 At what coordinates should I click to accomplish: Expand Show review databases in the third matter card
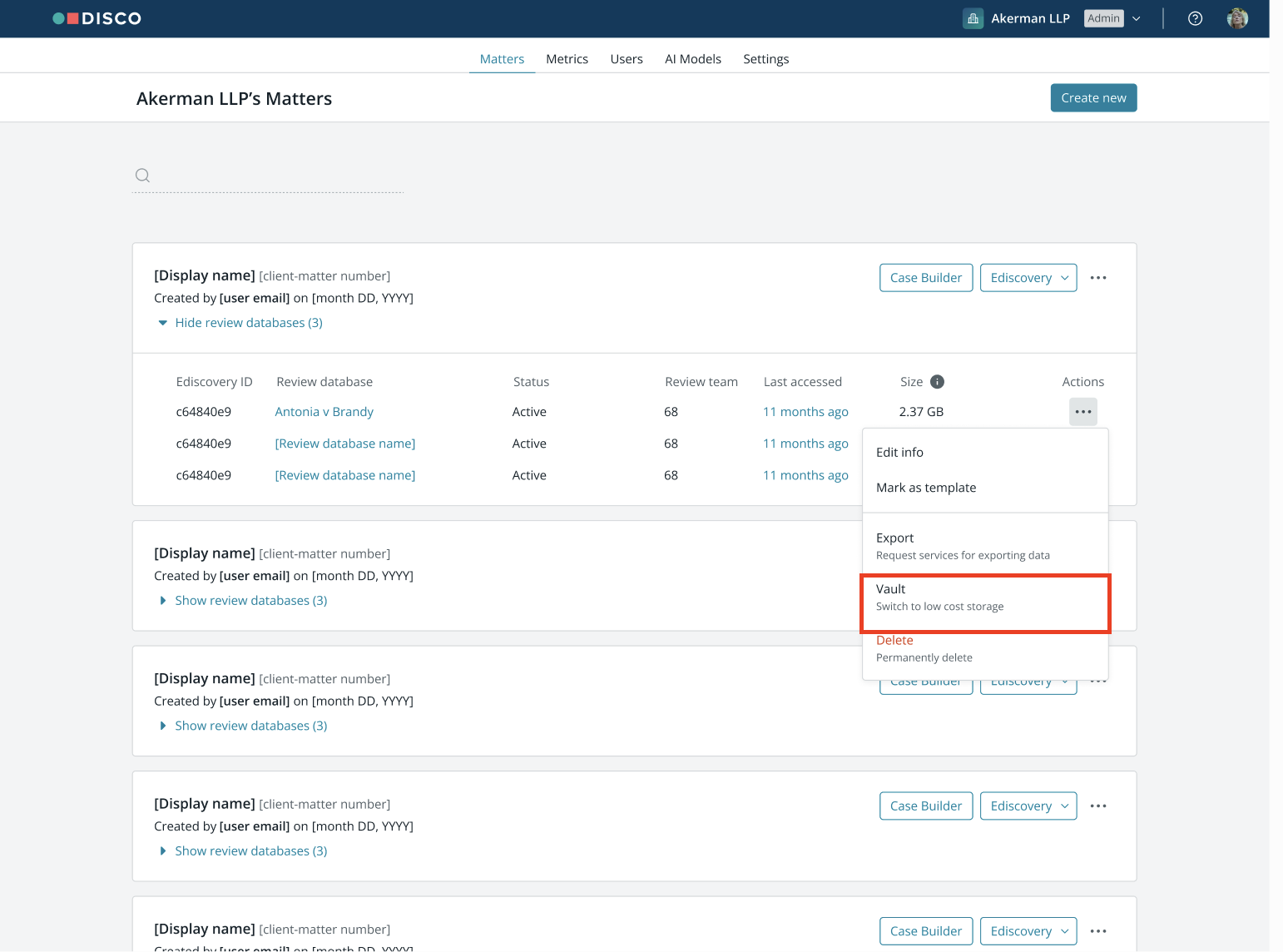coord(243,726)
